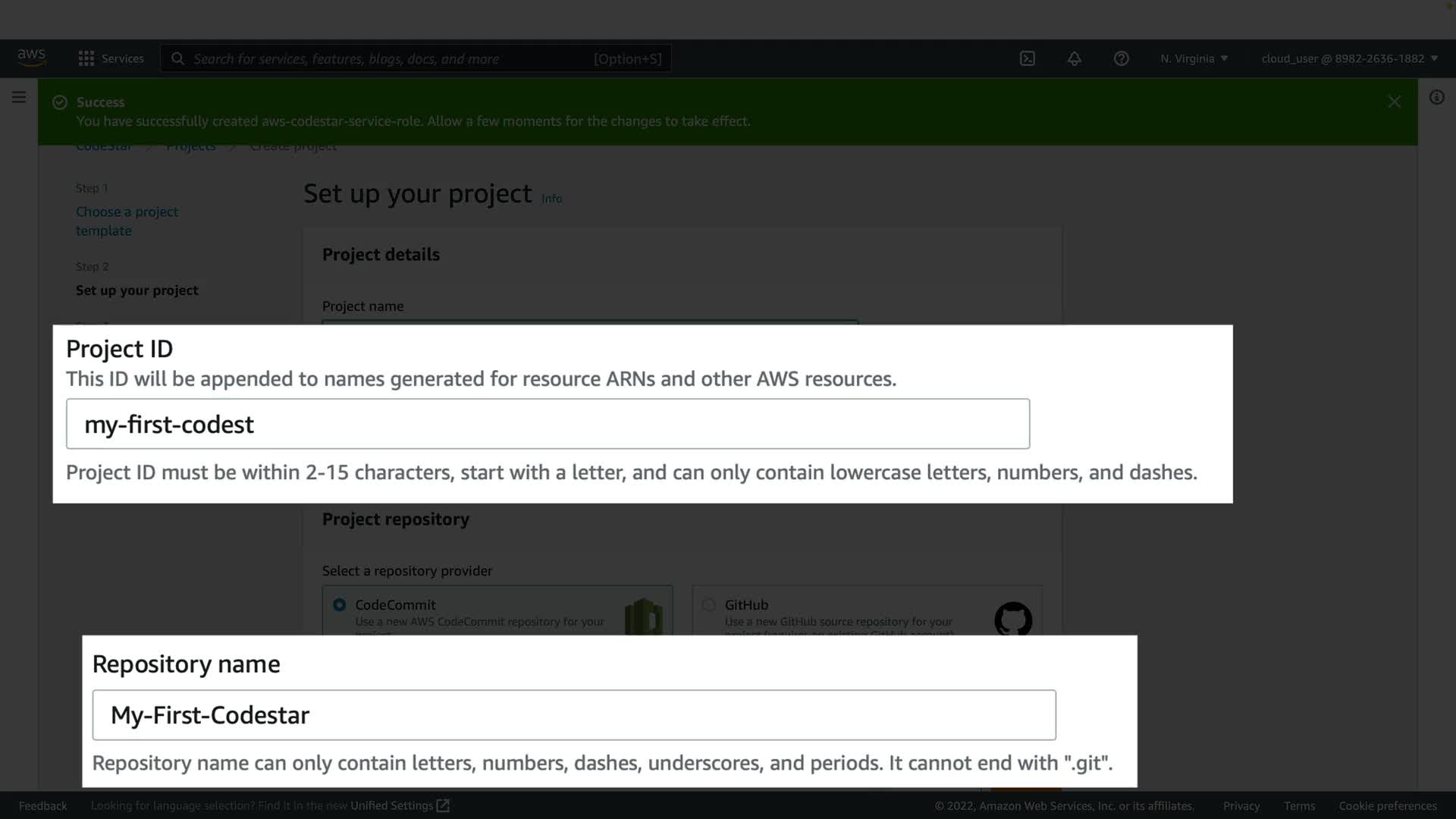Expand the cloud_user account menu
1456x819 pixels.
[x=1349, y=58]
